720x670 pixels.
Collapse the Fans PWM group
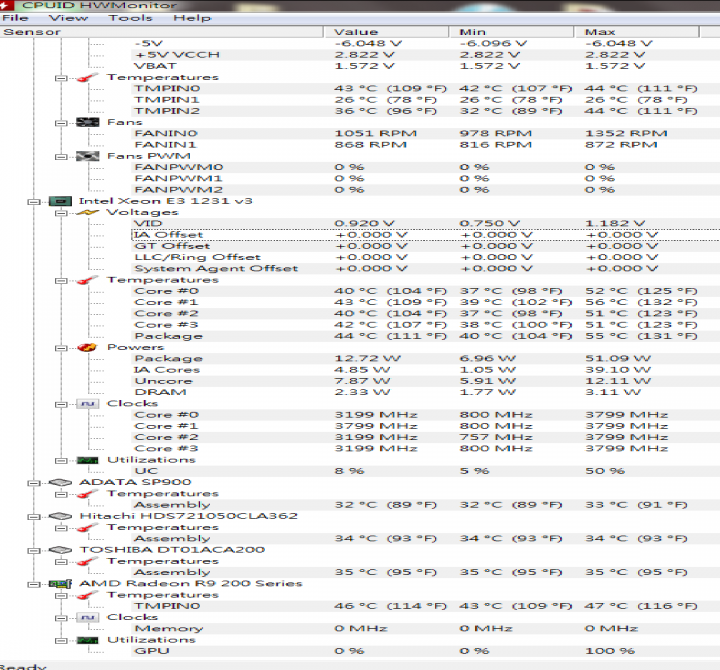[x=61, y=157]
